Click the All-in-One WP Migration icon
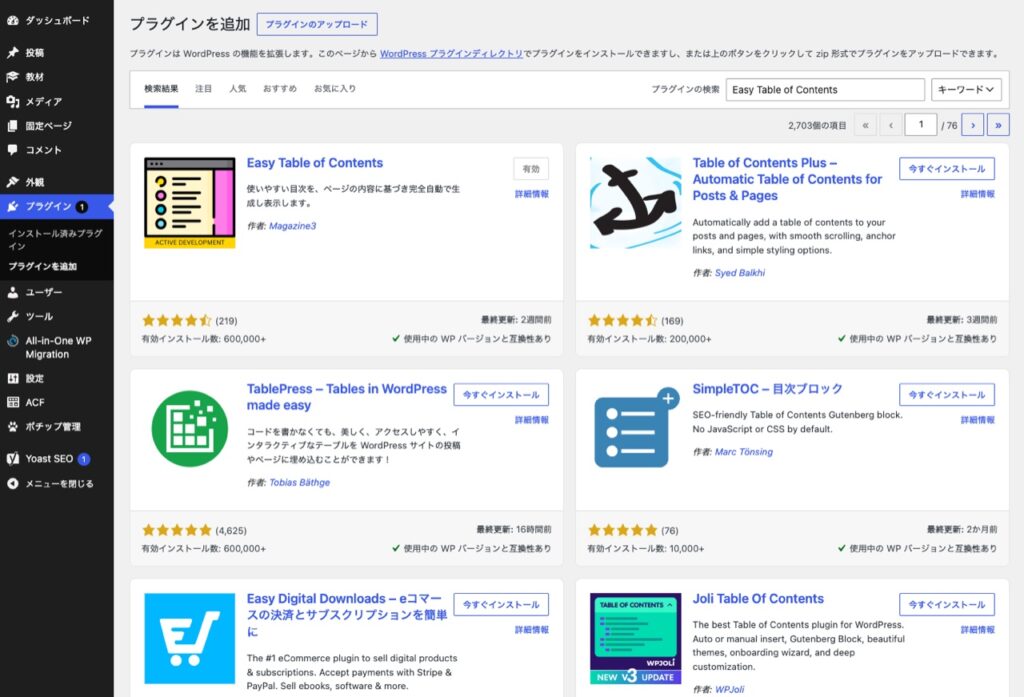This screenshot has height=697, width=1024. (x=12, y=340)
